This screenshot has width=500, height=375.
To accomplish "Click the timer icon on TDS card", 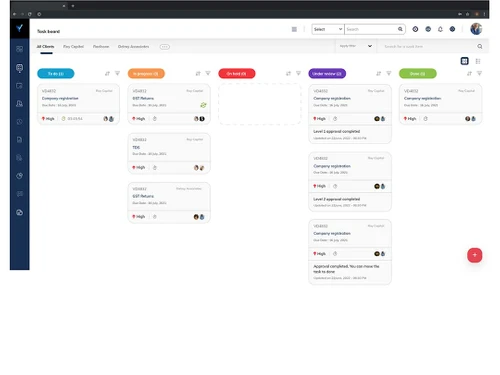I will [x=155, y=168].
